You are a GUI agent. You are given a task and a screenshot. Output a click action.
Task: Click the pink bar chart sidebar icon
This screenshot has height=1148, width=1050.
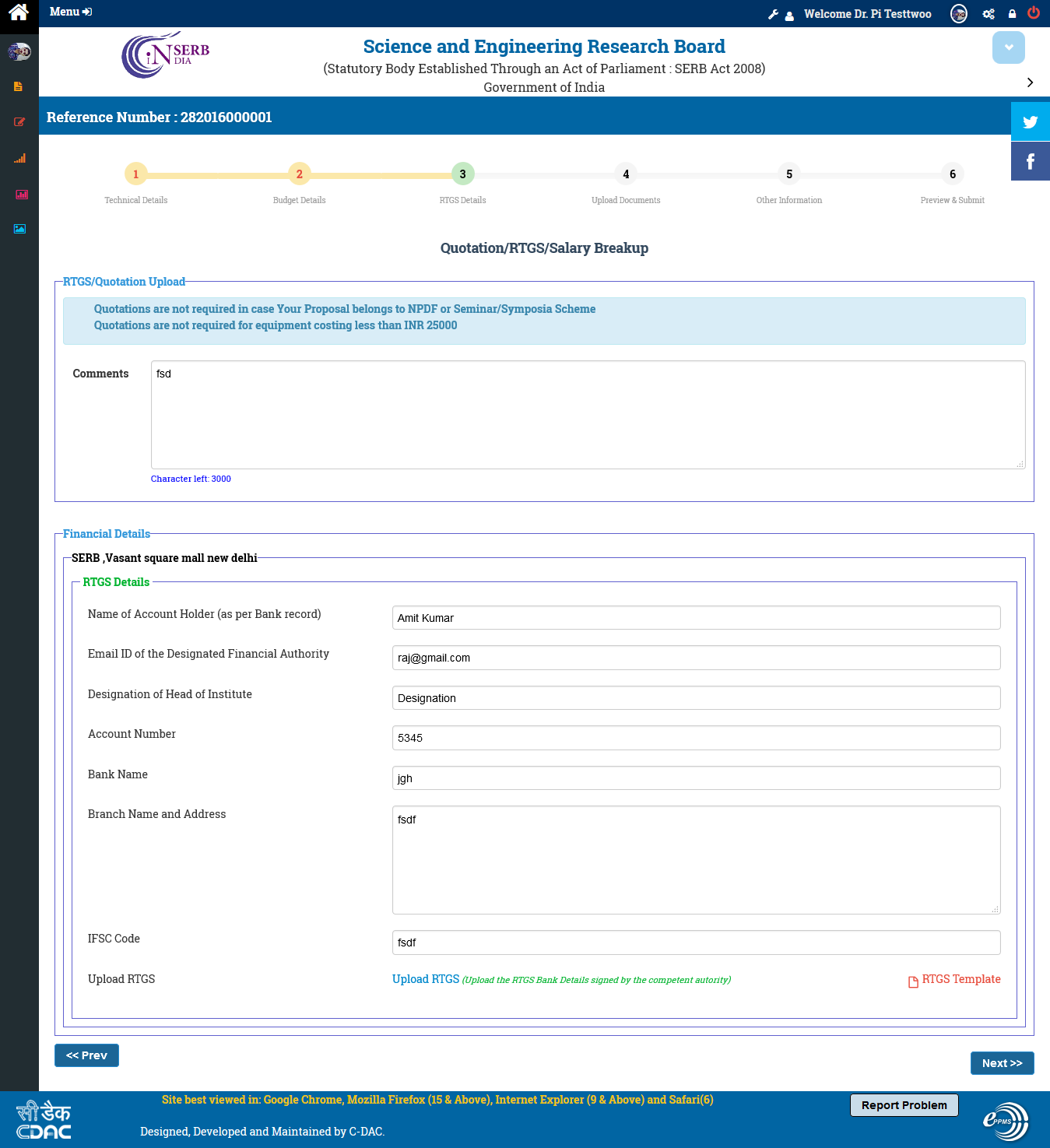[x=21, y=194]
